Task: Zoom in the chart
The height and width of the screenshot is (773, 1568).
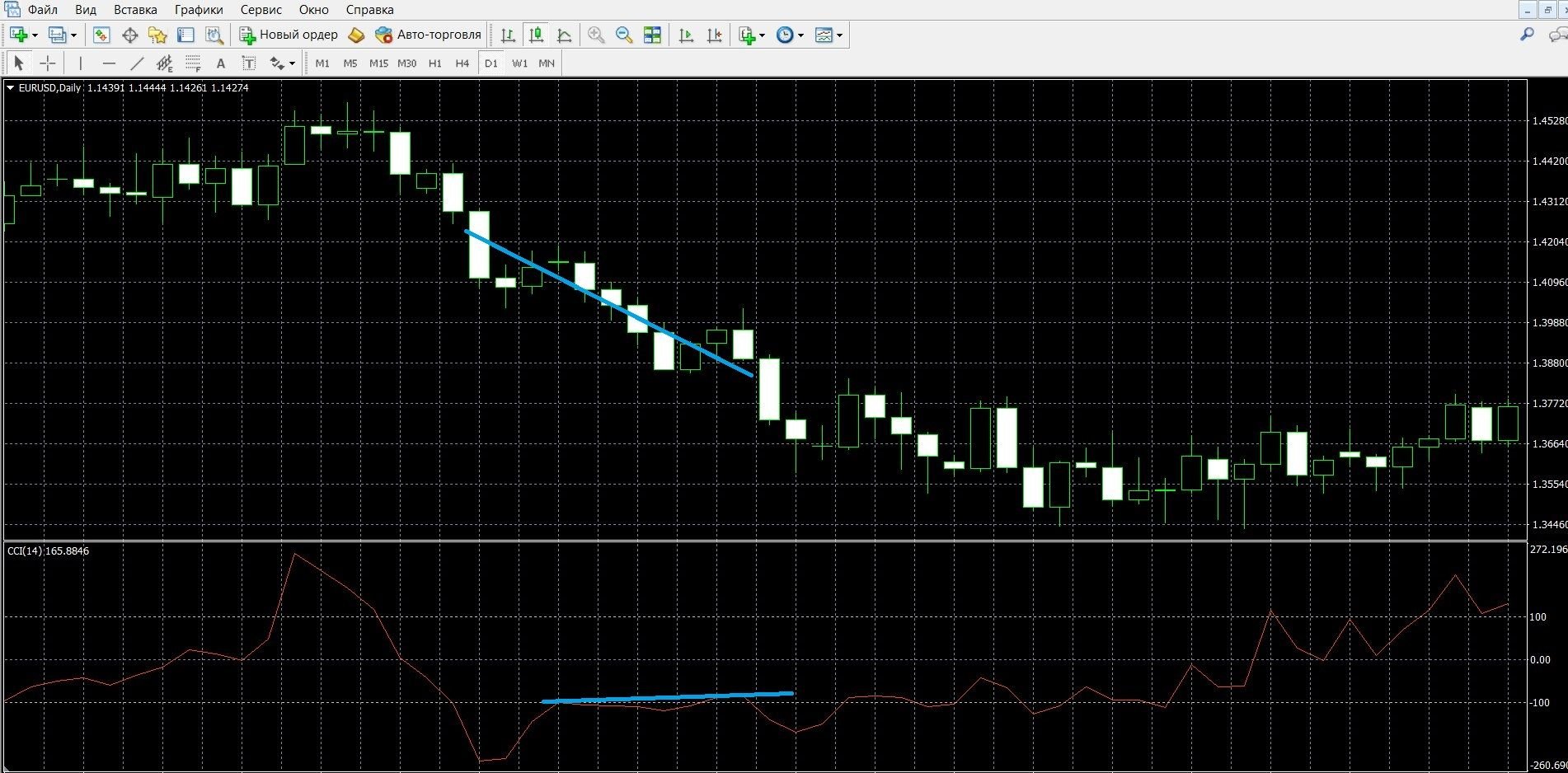Action: tap(596, 35)
